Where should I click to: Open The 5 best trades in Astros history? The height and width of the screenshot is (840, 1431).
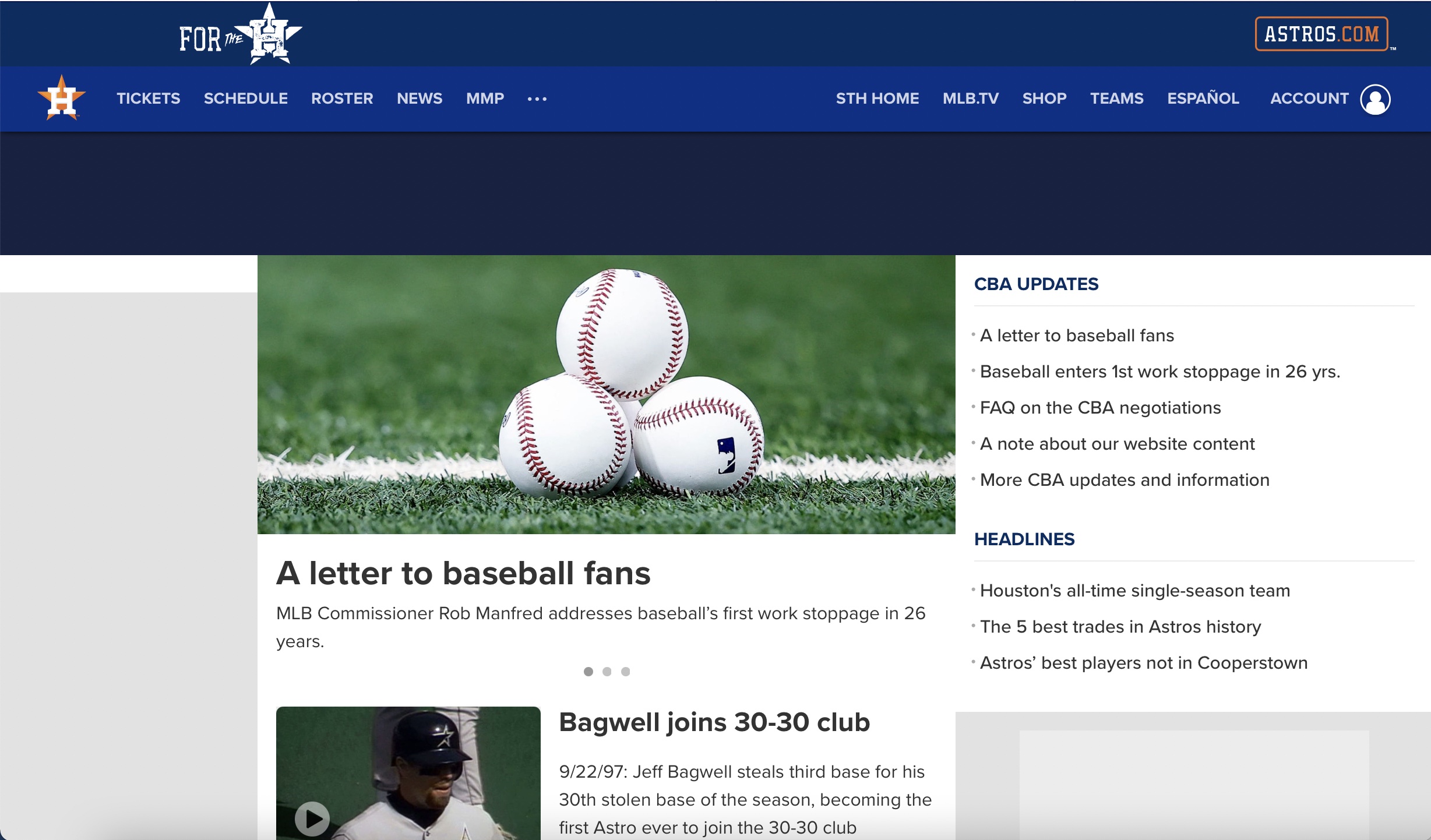[1120, 627]
